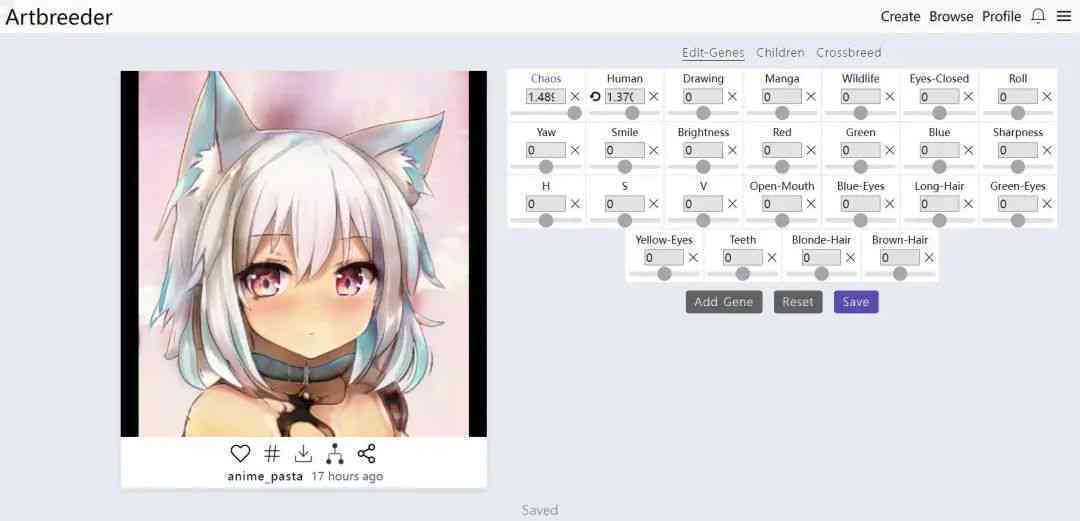Undo the Human gene change
Image resolution: width=1080 pixels, height=521 pixels.
(x=596, y=96)
